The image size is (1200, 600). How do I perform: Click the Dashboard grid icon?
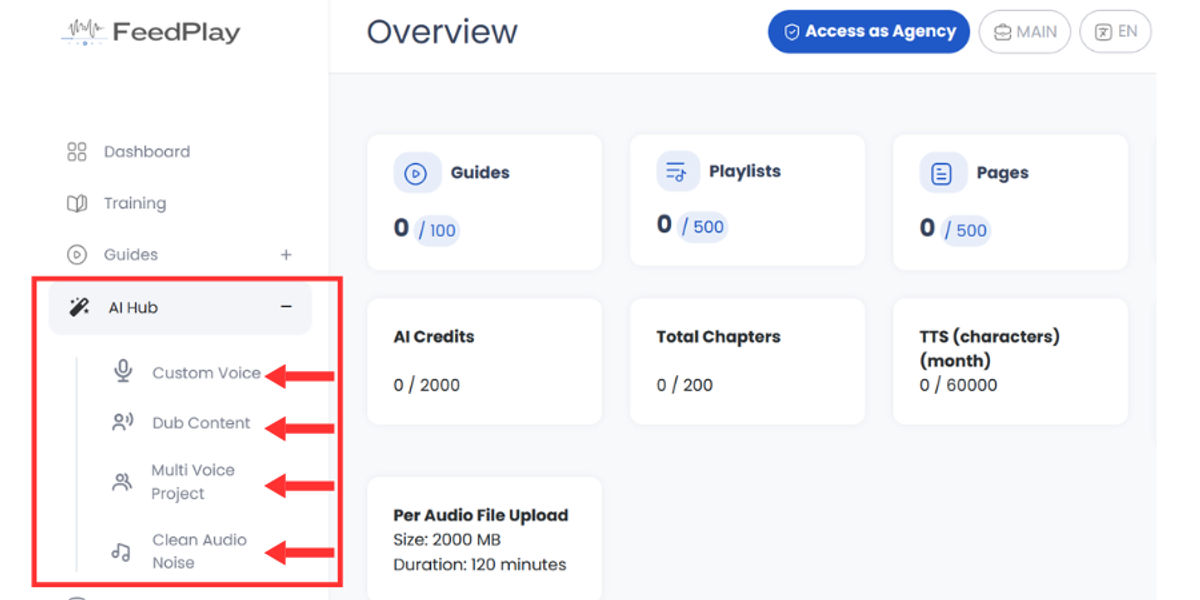point(77,152)
